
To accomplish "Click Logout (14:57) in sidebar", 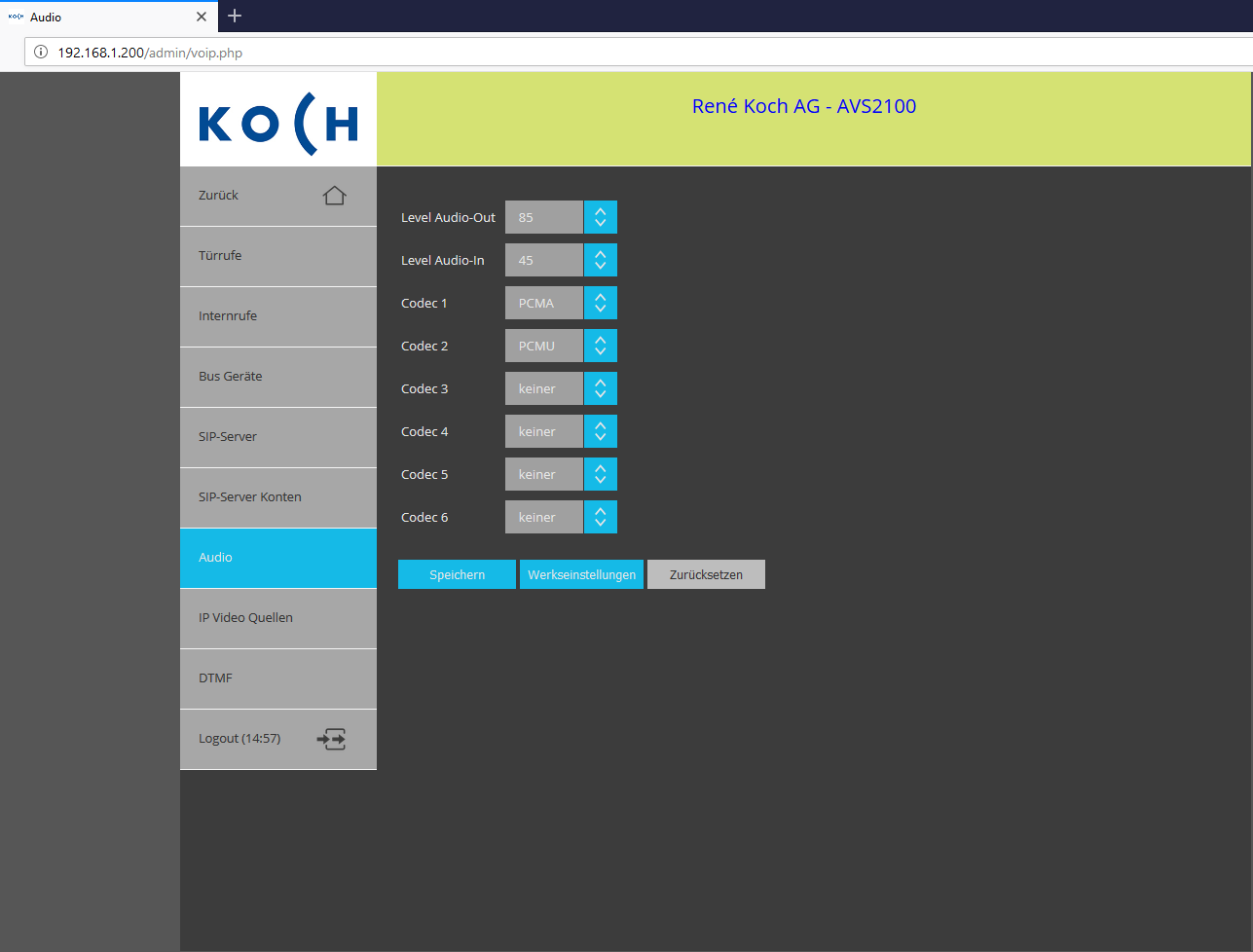I will click(278, 739).
